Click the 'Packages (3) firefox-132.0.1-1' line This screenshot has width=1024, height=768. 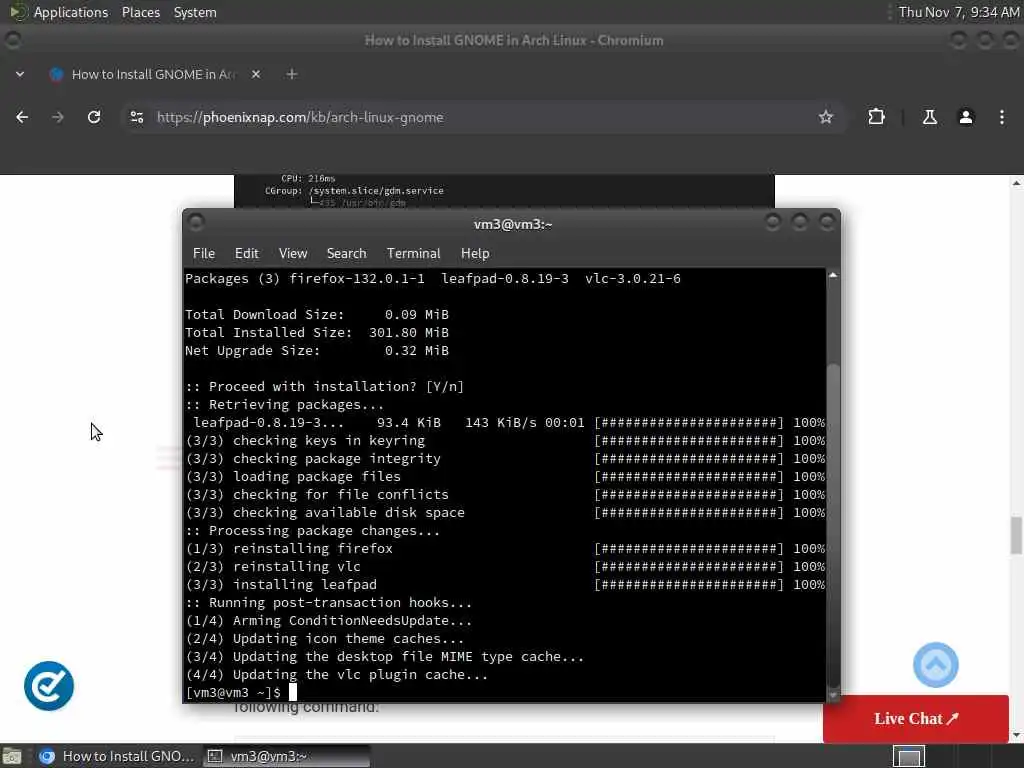coord(433,278)
